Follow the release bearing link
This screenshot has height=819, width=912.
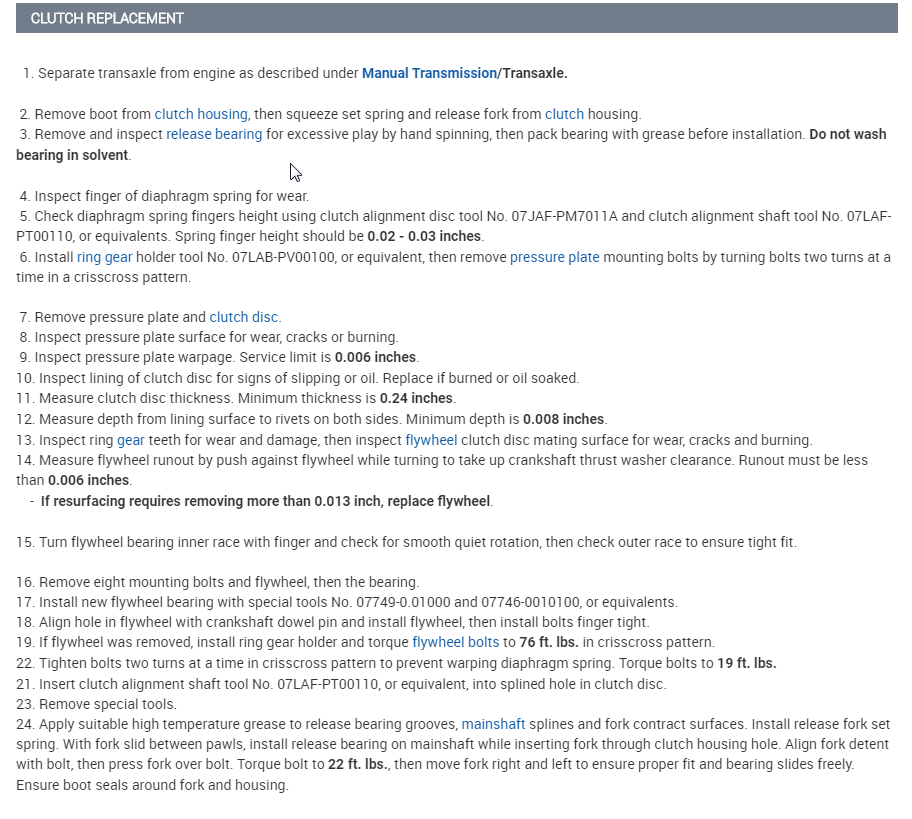tap(214, 134)
